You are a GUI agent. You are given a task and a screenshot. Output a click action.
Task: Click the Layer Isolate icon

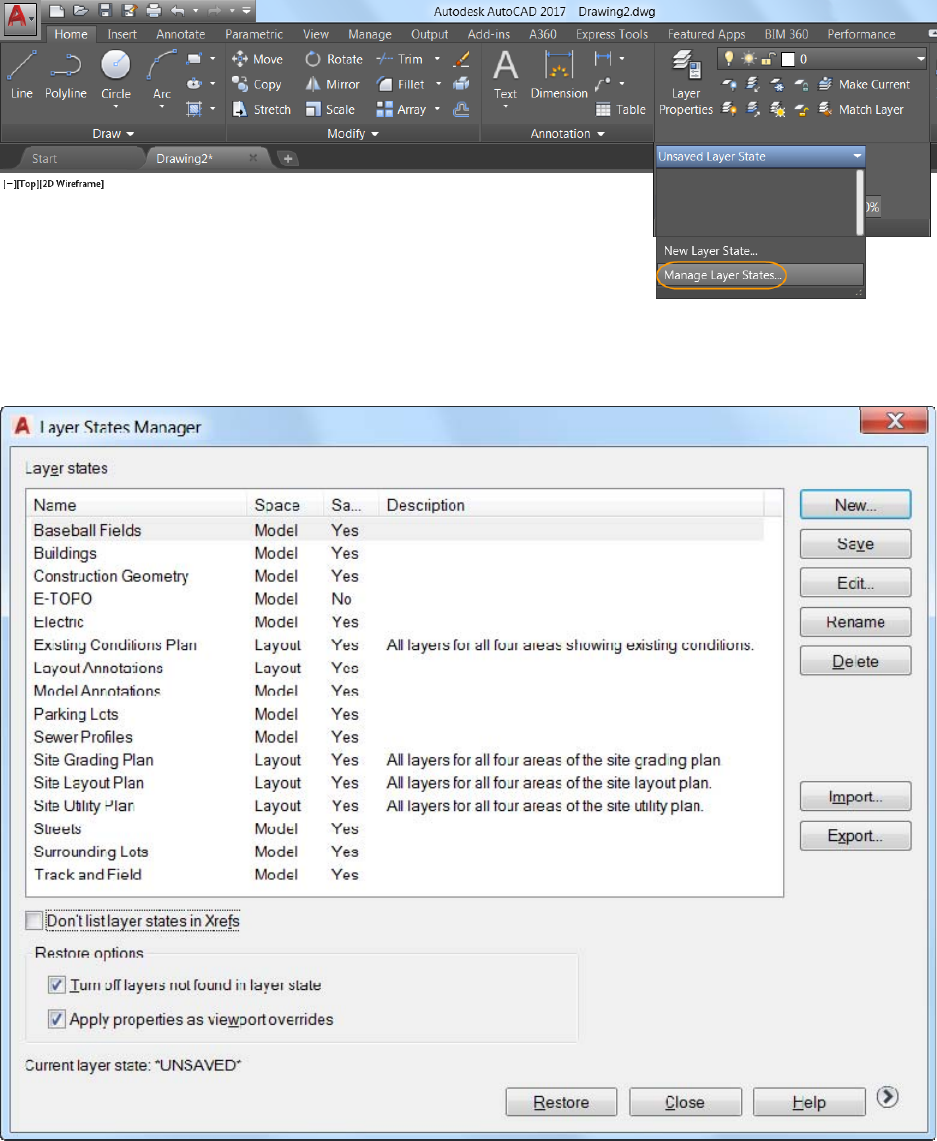[753, 84]
